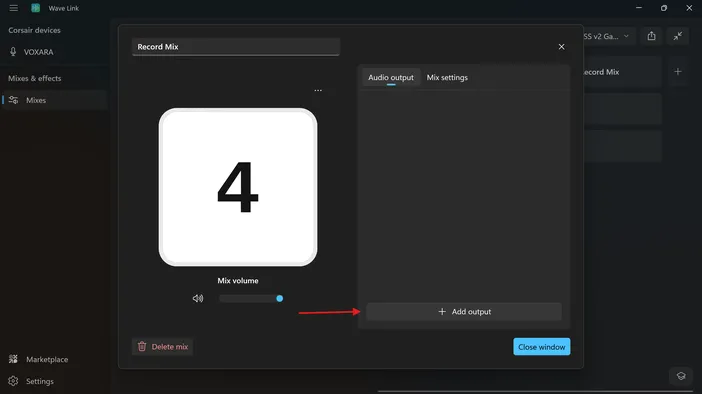Click the Close window button
Screen dimensions: 702x394
542,347
